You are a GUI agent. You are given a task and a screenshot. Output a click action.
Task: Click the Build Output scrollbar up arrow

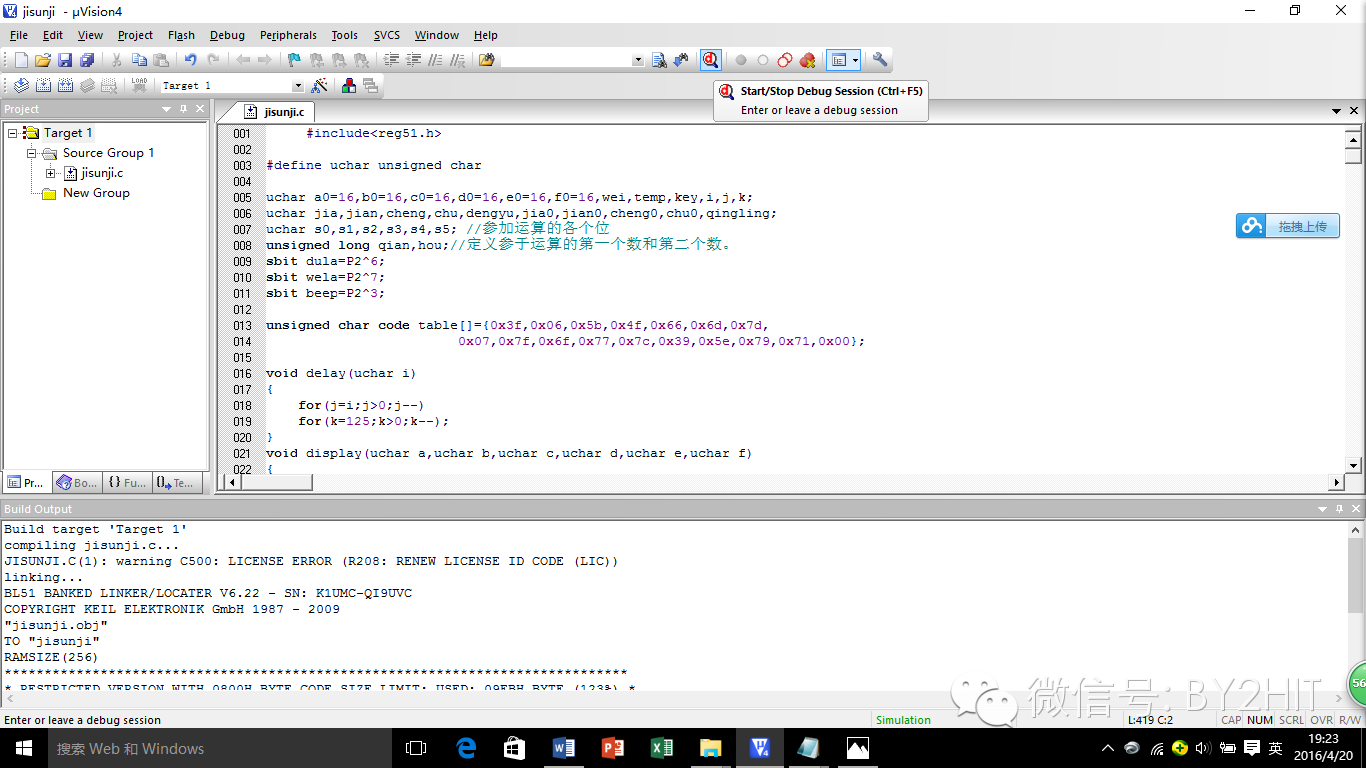[x=1356, y=529]
